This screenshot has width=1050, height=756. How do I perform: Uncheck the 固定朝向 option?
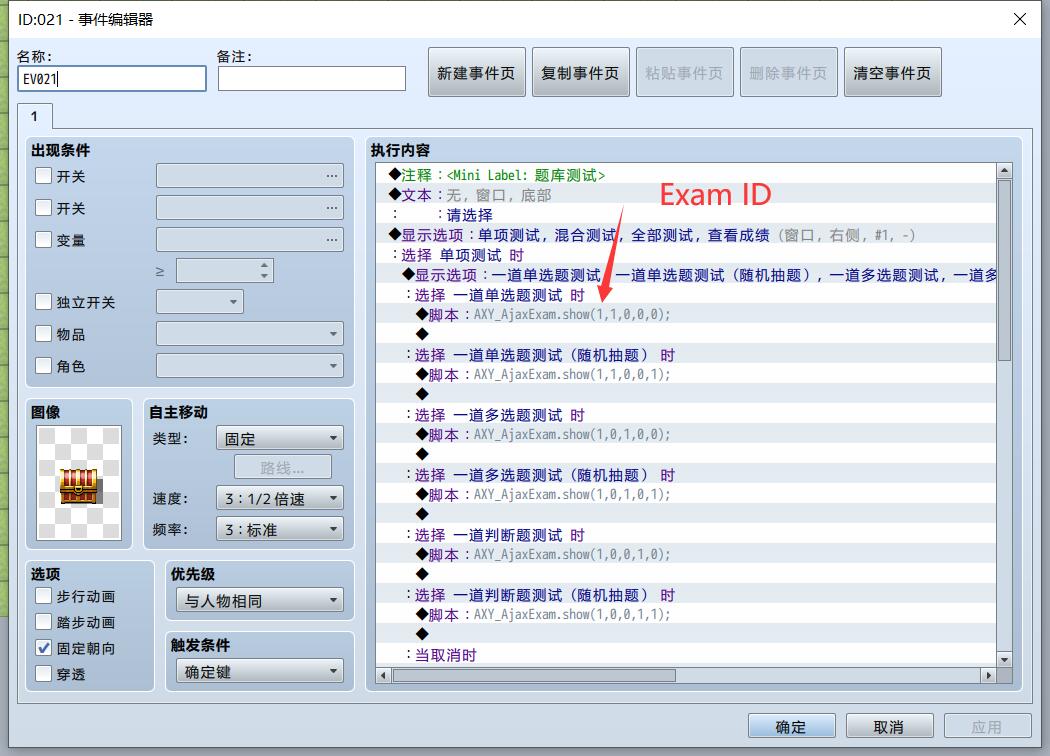click(44, 648)
